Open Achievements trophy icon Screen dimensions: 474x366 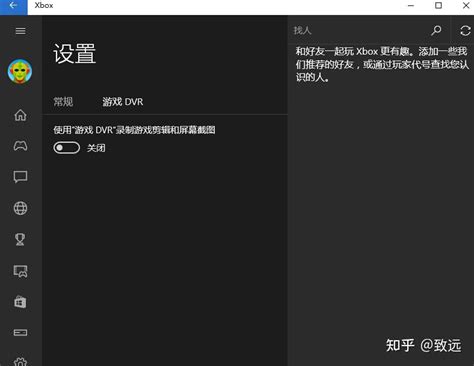(x=20, y=239)
